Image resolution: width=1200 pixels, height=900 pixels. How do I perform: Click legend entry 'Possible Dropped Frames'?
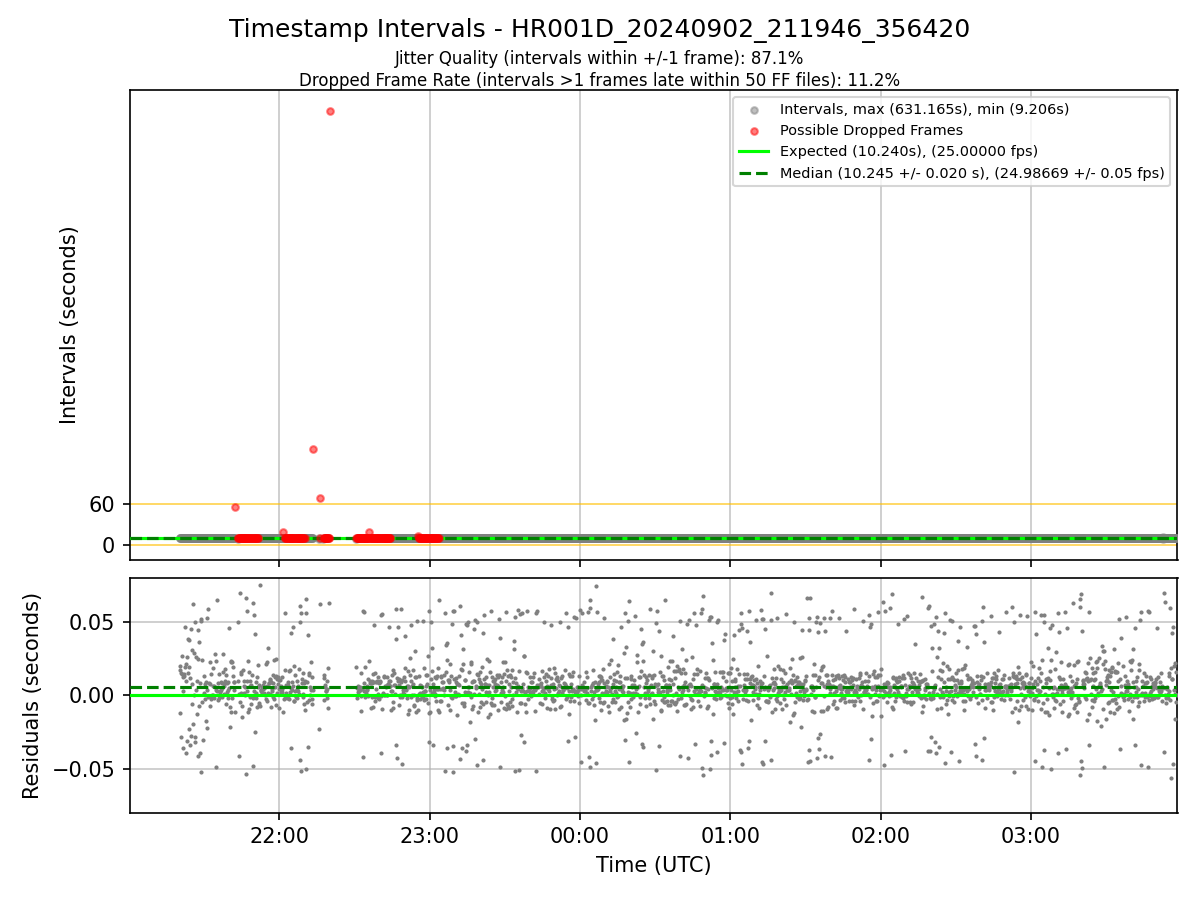pos(871,130)
